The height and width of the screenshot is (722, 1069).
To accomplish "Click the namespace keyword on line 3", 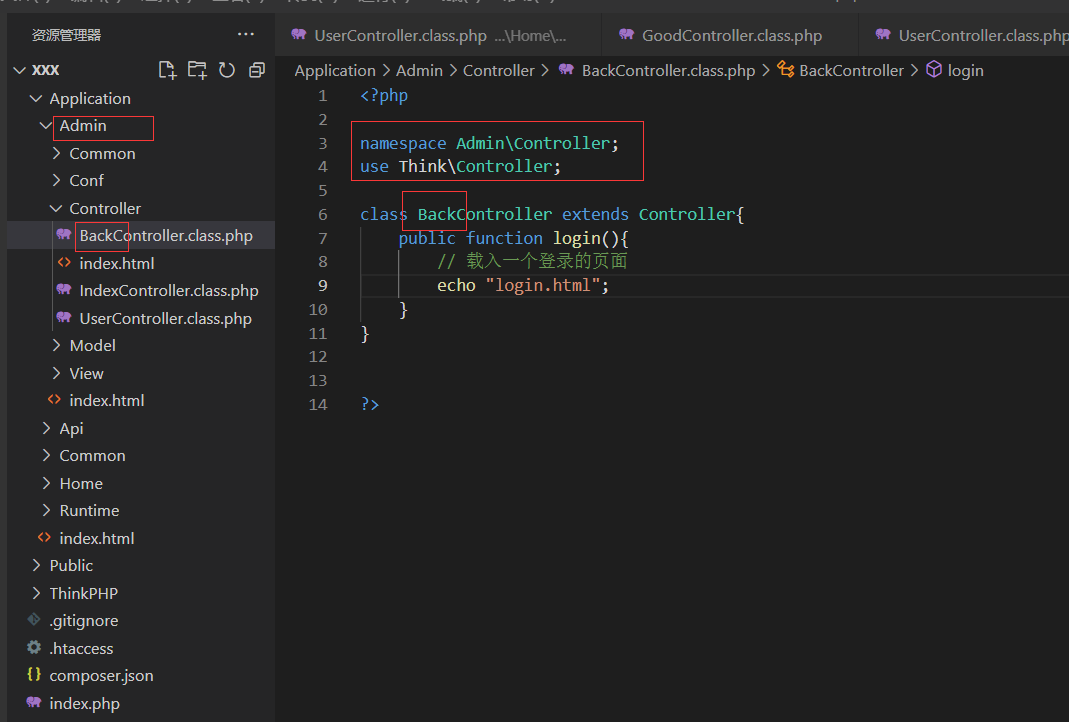I will point(403,144).
